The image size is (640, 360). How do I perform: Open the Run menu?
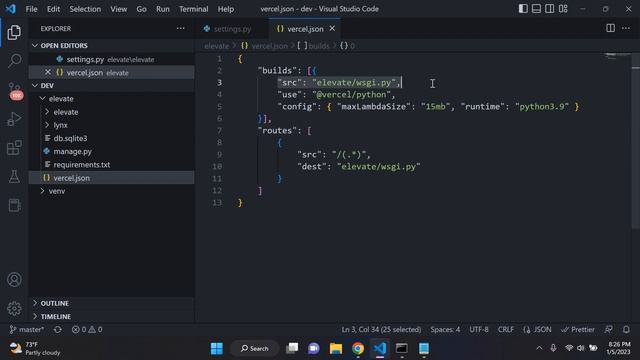click(162, 9)
